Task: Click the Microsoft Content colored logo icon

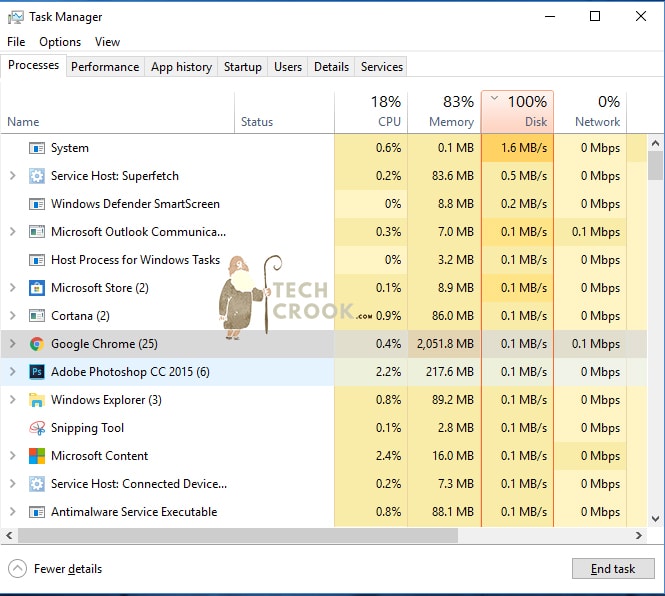Action: (37, 456)
